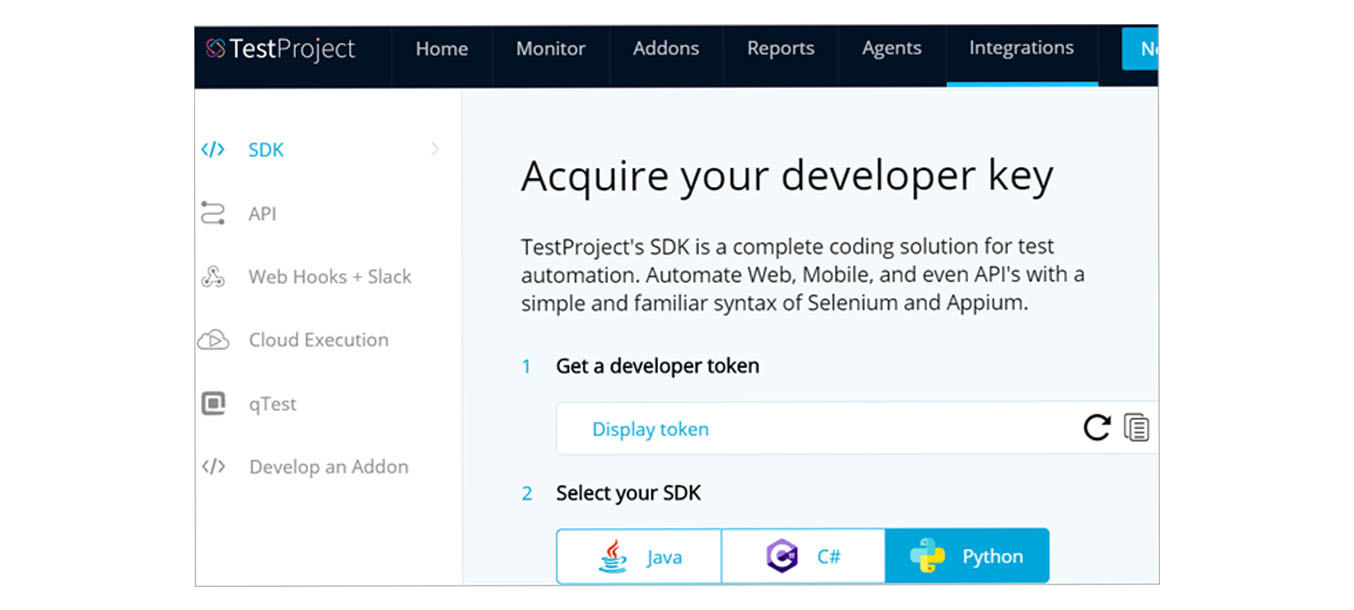Select SDK in the sidebar
The width and height of the screenshot is (1354, 610).
coord(266,150)
